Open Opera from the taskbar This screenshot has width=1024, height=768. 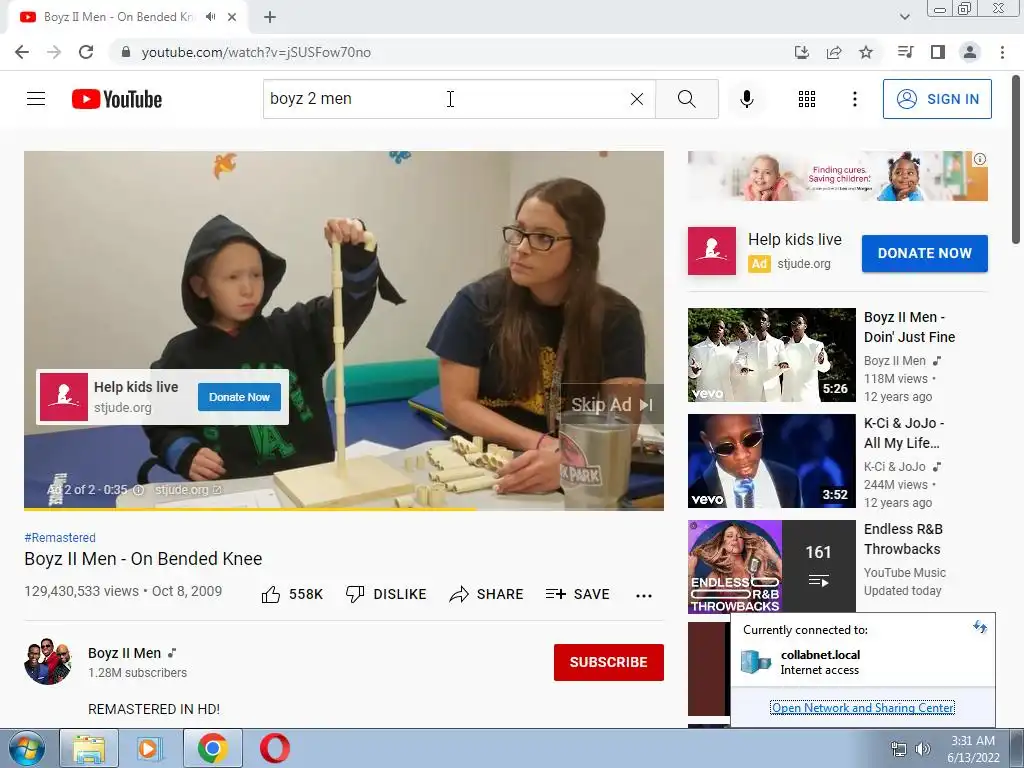click(275, 748)
